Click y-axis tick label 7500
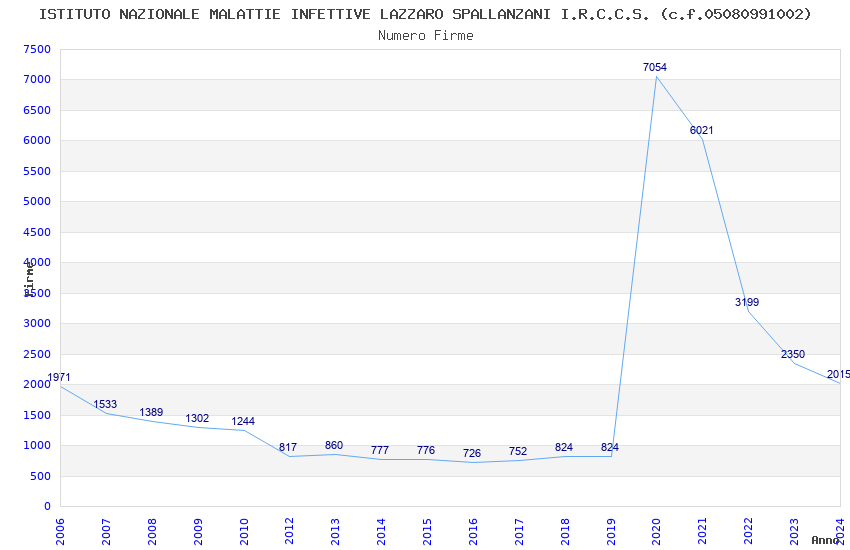The width and height of the screenshot is (850, 550). click(37, 49)
